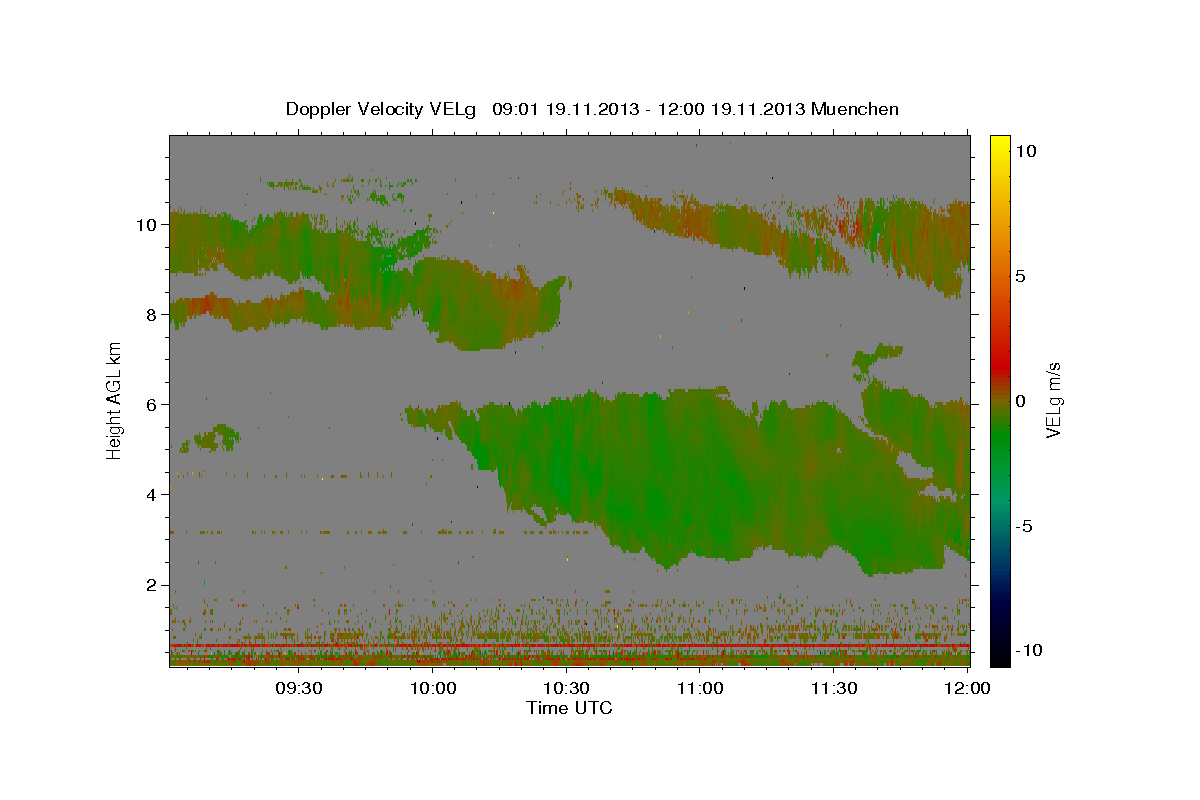
Task: Click the height tick label 4
Action: click(x=154, y=495)
